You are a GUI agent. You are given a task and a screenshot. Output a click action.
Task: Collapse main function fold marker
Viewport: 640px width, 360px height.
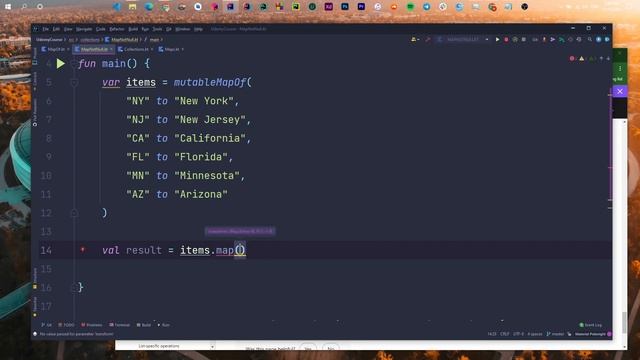pyautogui.click(x=74, y=64)
